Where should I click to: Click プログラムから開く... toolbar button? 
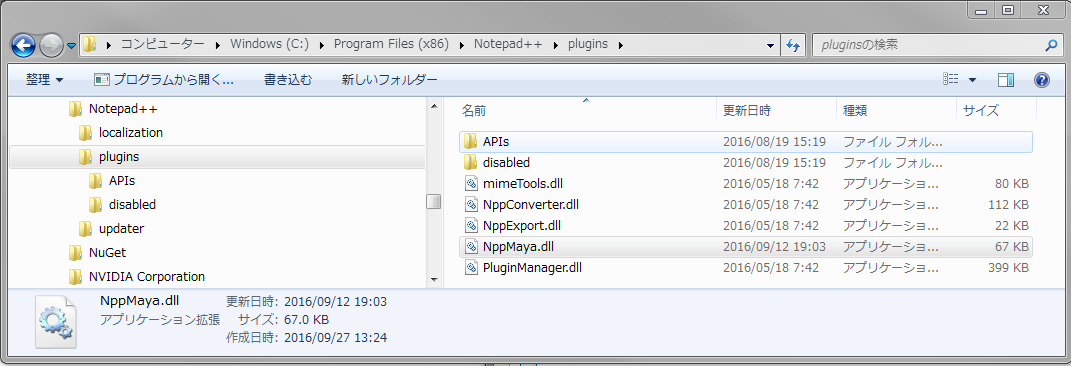(164, 80)
